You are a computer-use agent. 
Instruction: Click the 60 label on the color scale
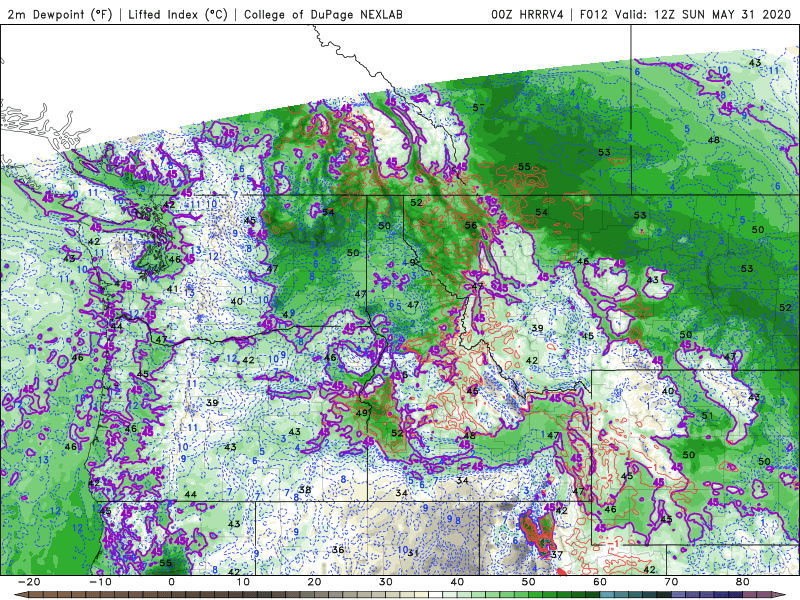click(600, 582)
